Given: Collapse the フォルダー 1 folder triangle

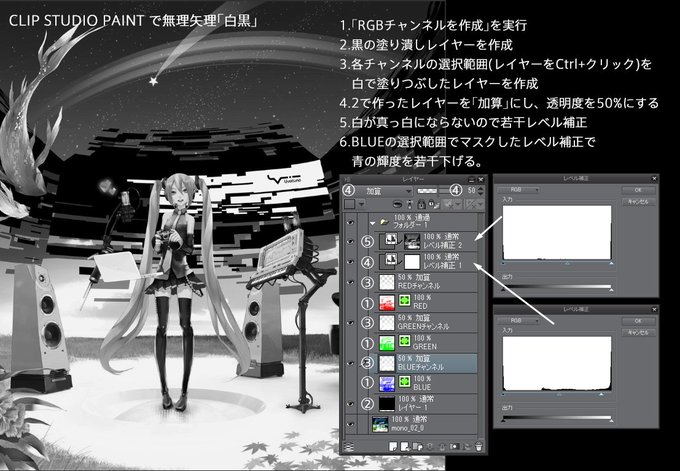Looking at the screenshot, I should [x=373, y=224].
